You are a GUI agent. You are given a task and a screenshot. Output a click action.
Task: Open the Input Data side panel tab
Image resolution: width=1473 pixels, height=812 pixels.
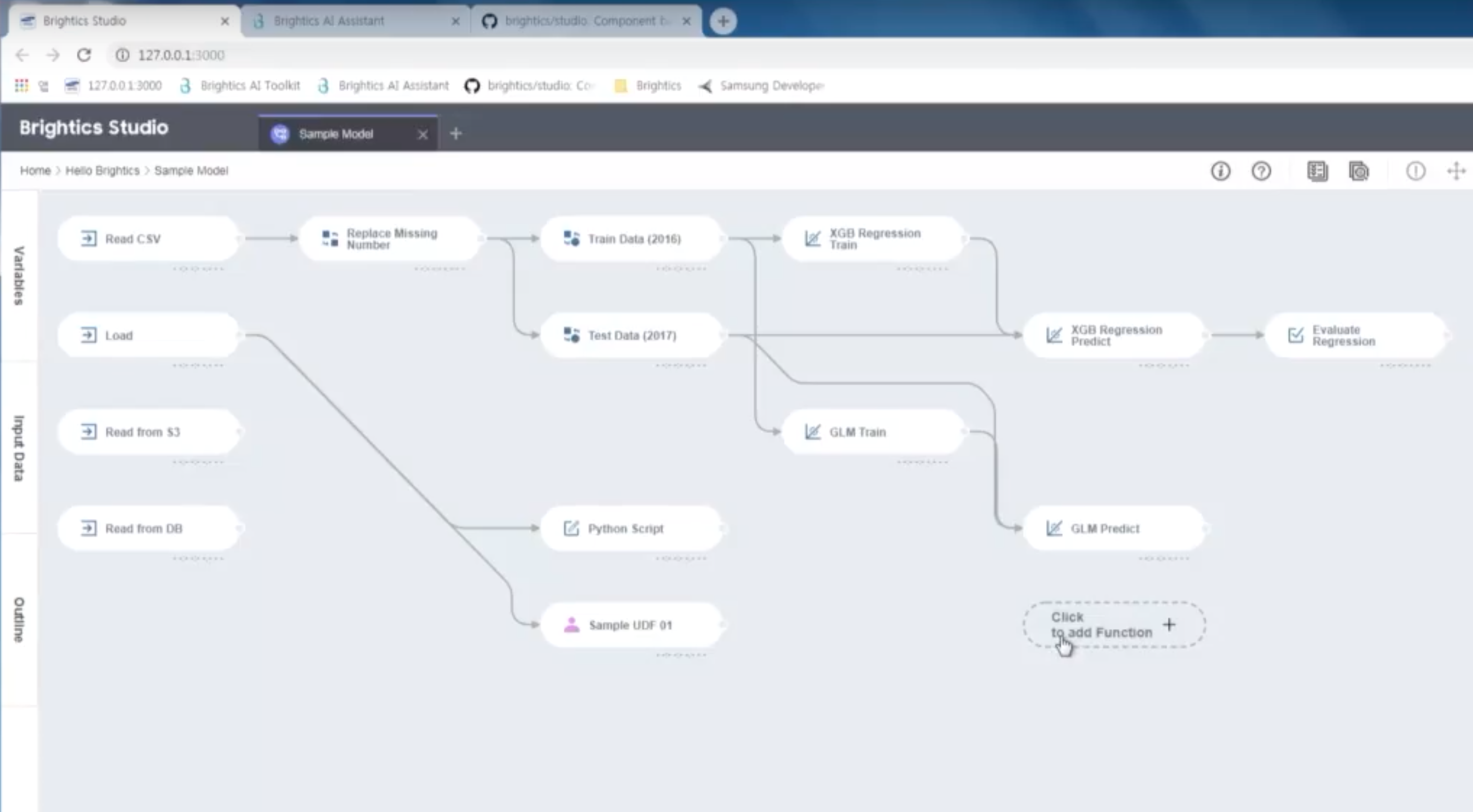[x=19, y=448]
